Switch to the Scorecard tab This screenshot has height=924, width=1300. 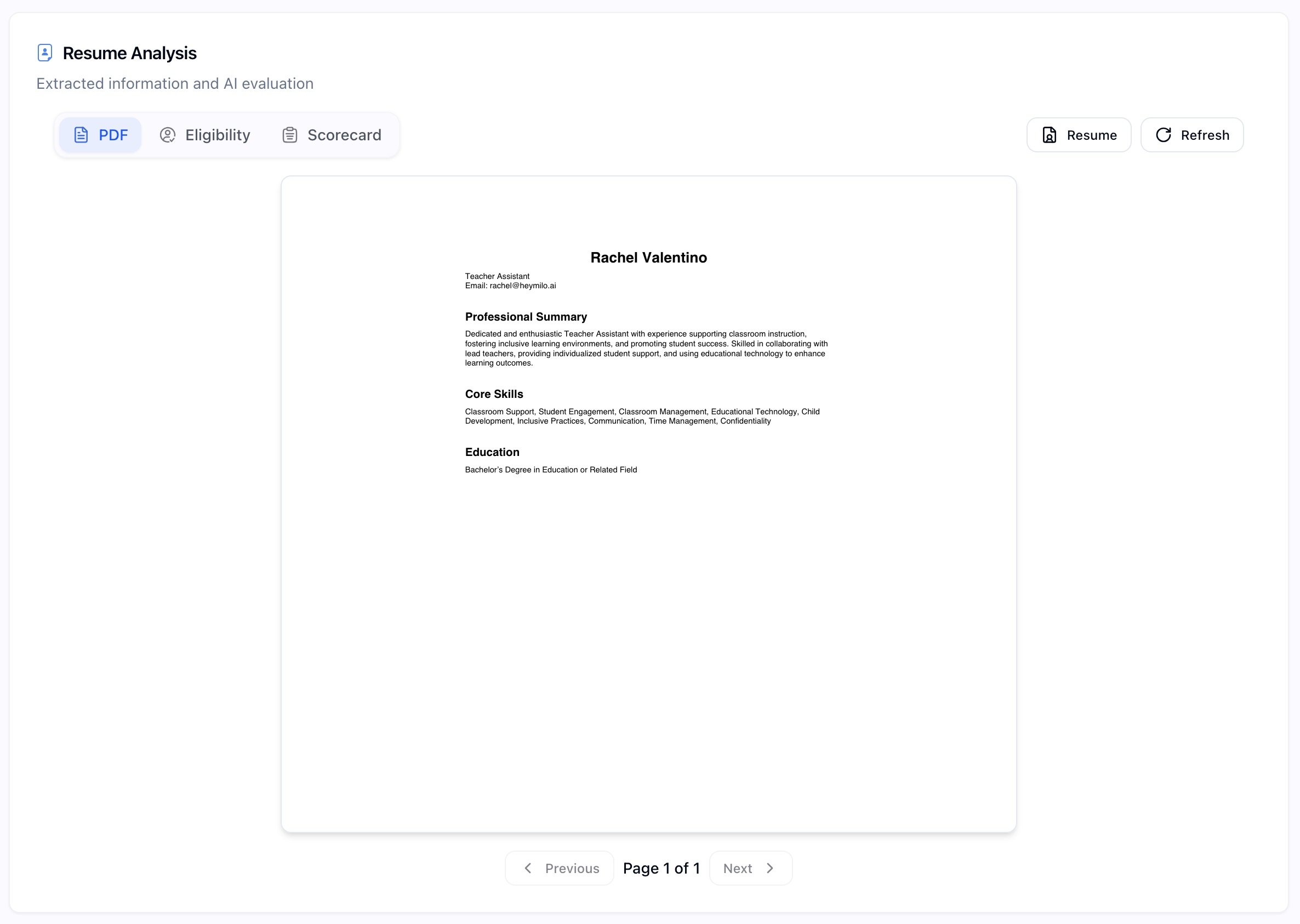click(x=332, y=135)
